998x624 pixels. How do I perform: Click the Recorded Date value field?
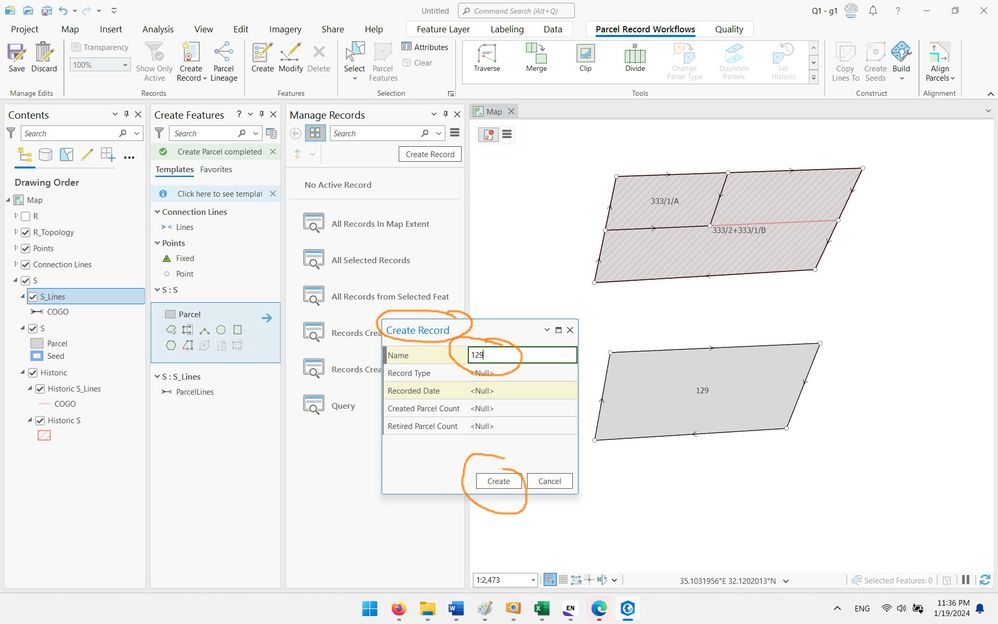click(523, 390)
